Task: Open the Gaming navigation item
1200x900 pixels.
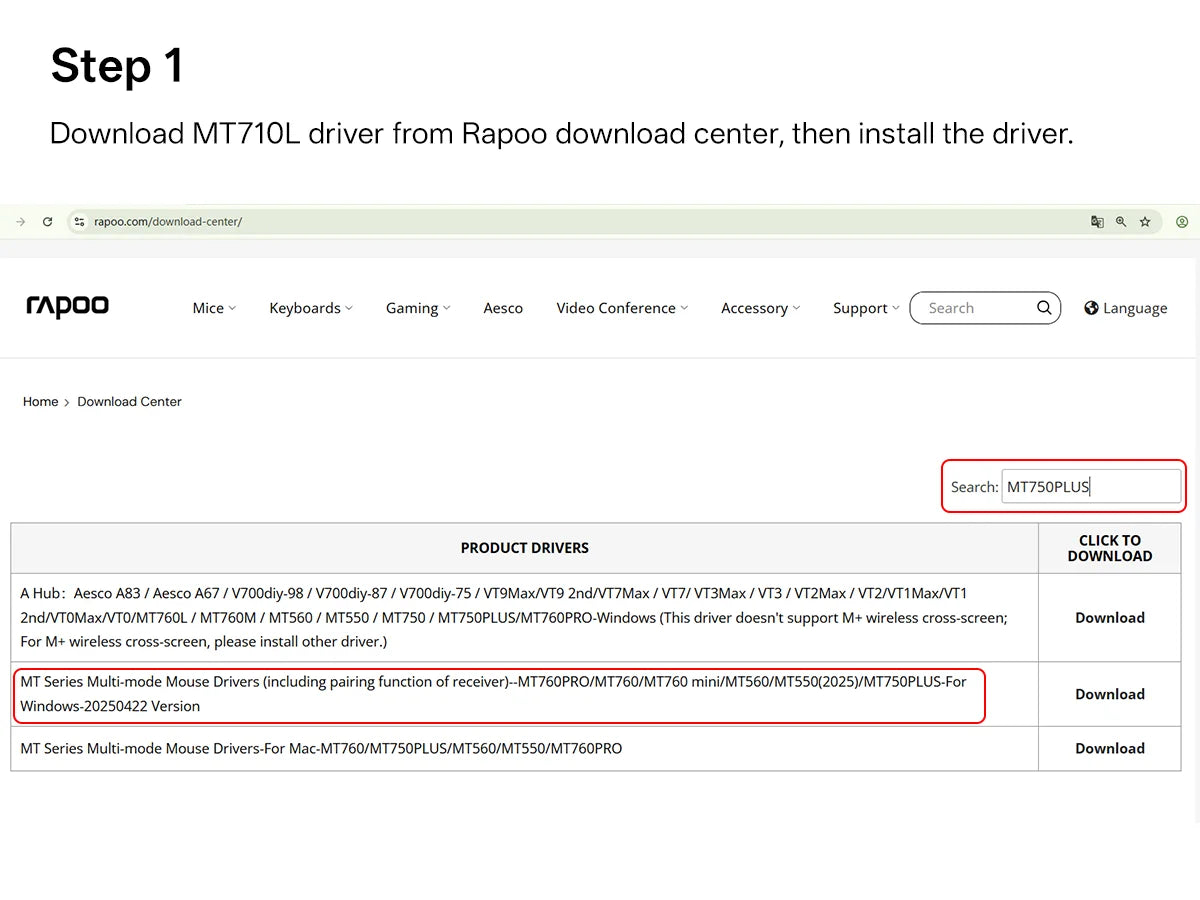Action: coord(412,308)
